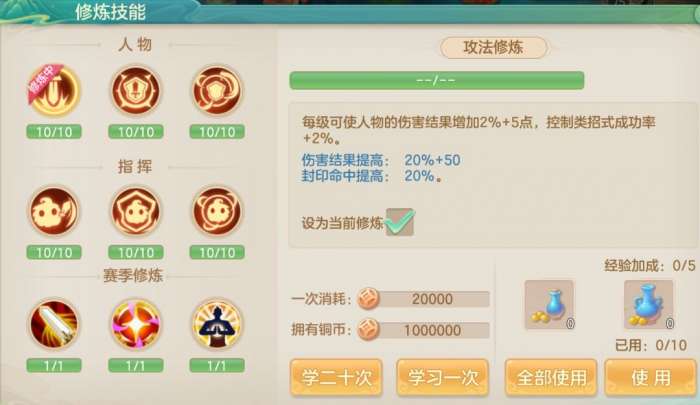
Task: Select the second 人物 skill with sword-shield emblem
Action: [136, 91]
